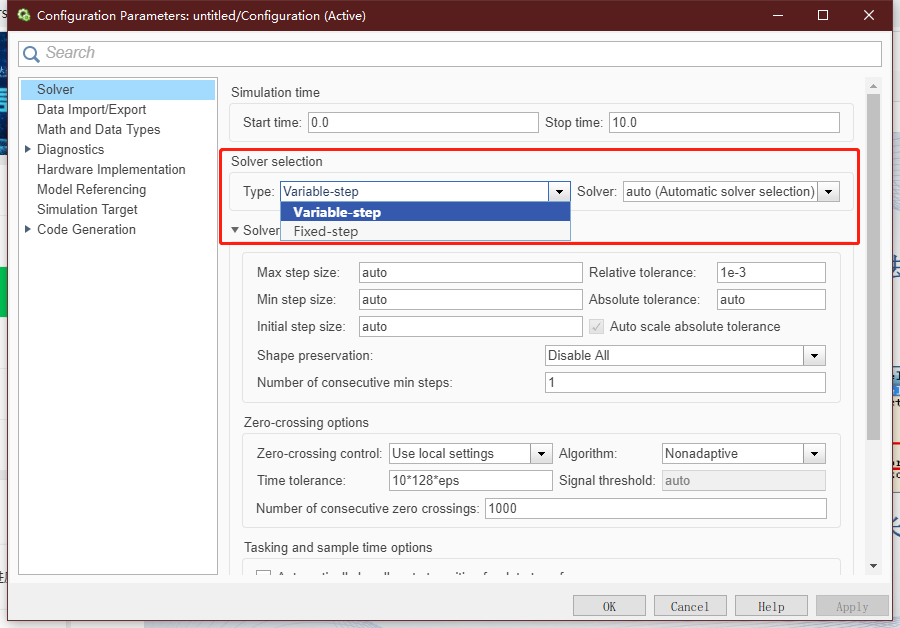
Task: Click the Configuration Parameters gear icon in title bar
Action: click(24, 15)
